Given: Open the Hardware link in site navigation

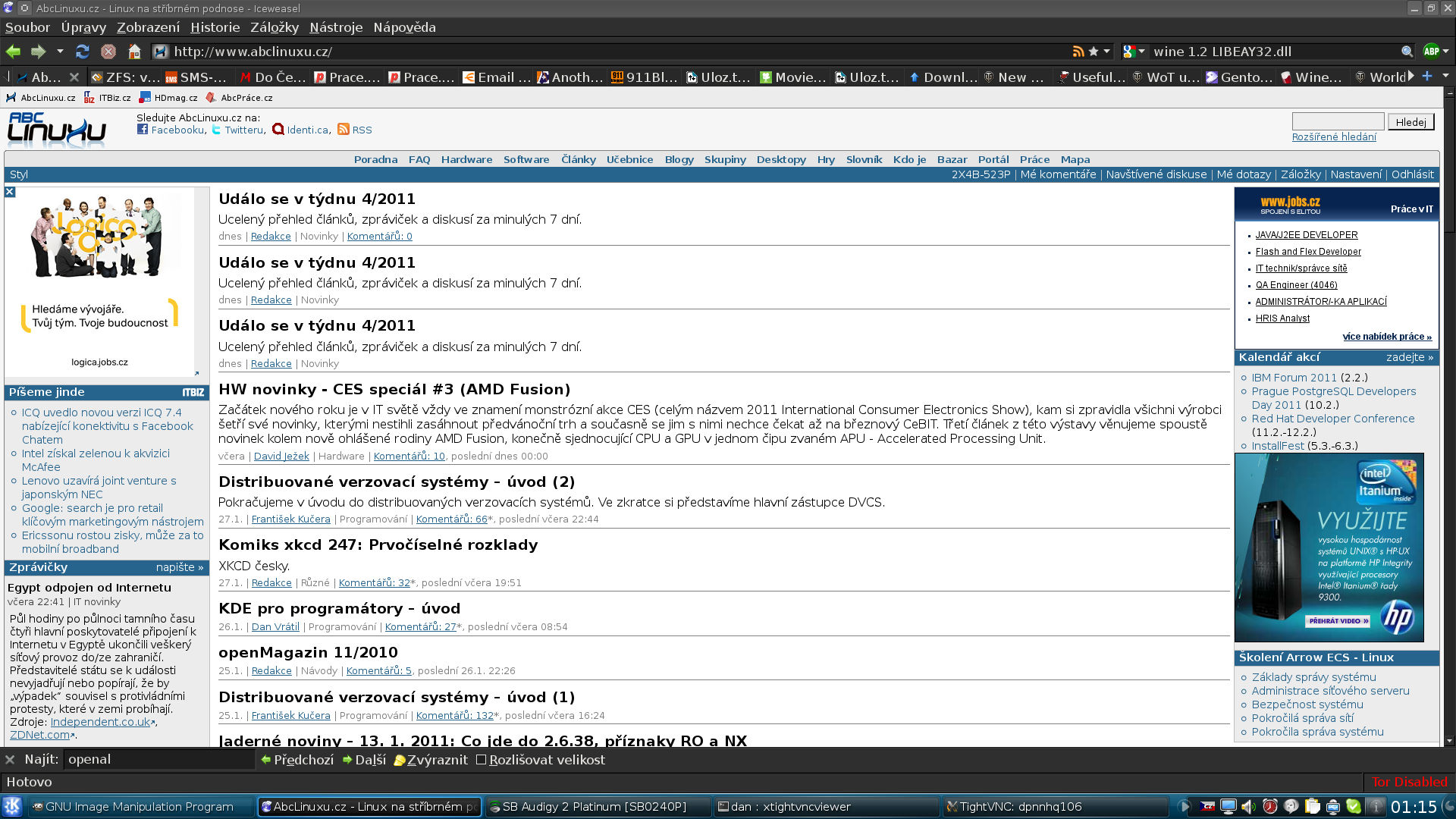Looking at the screenshot, I should (466, 159).
